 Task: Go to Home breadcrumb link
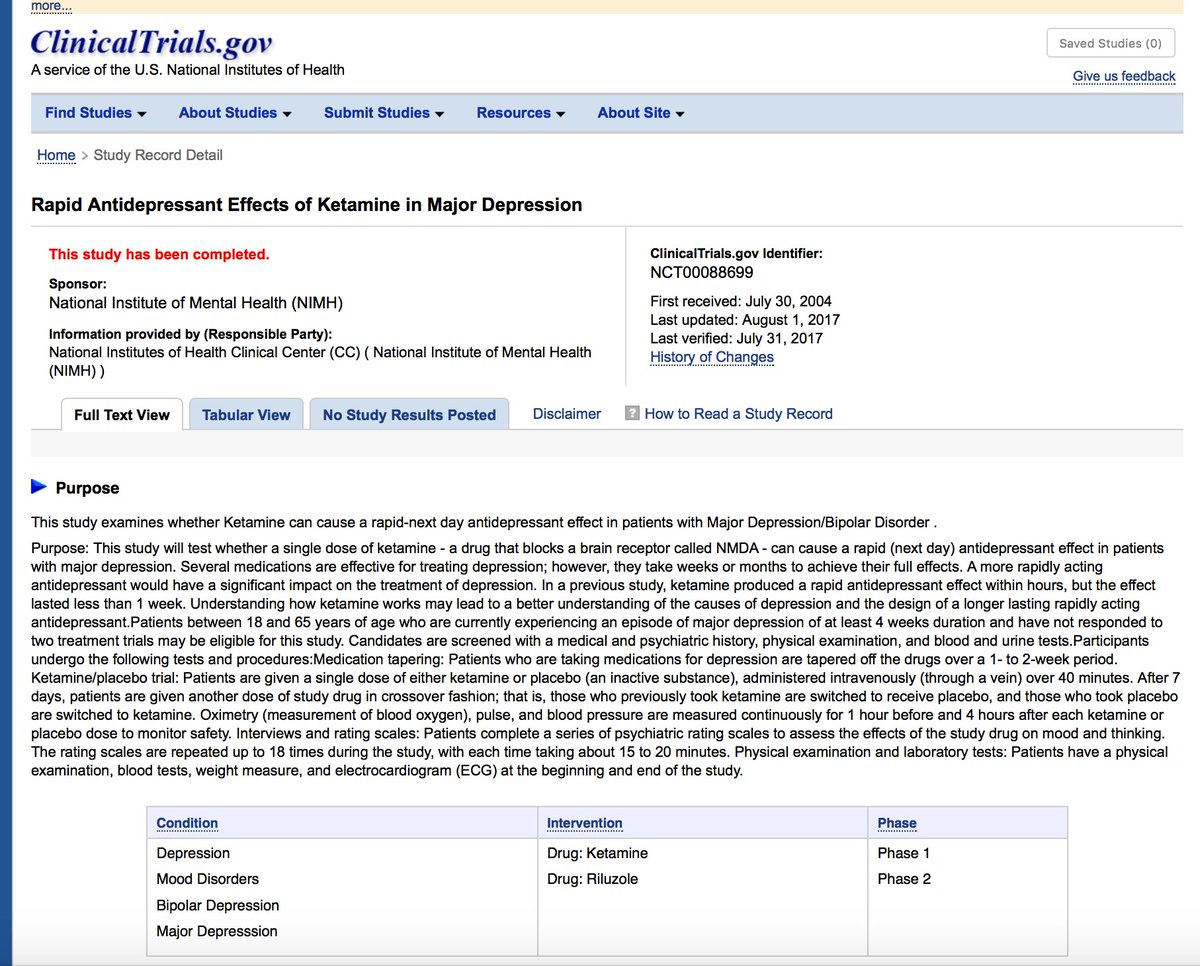[56, 155]
